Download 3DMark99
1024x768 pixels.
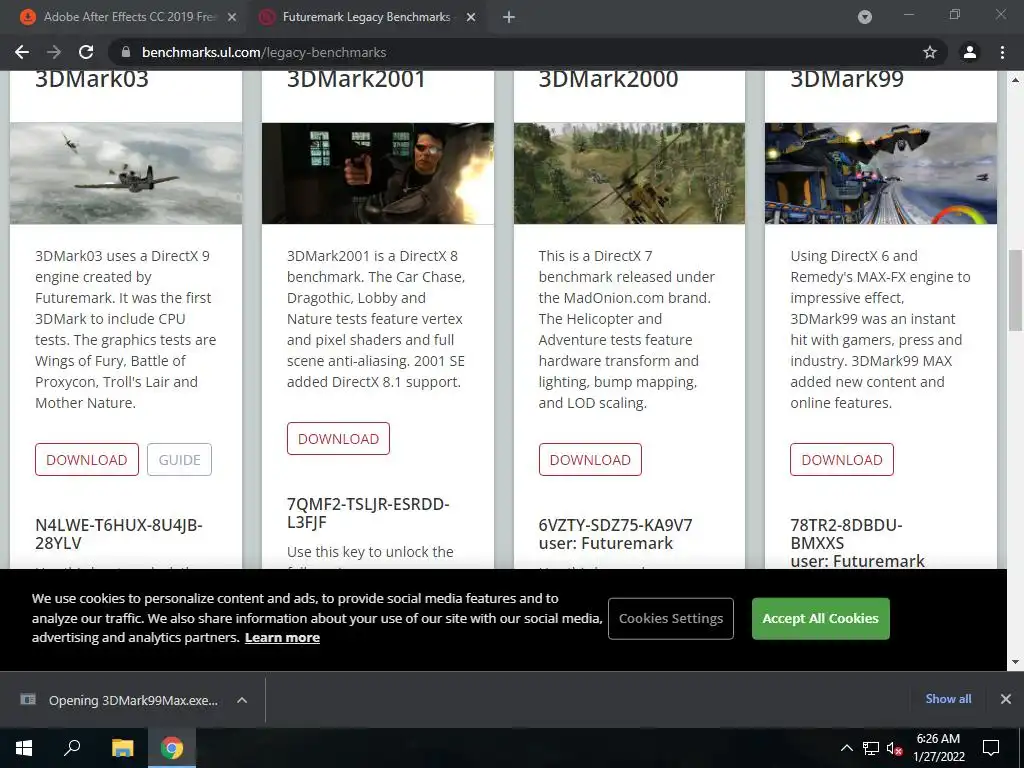[842, 460]
